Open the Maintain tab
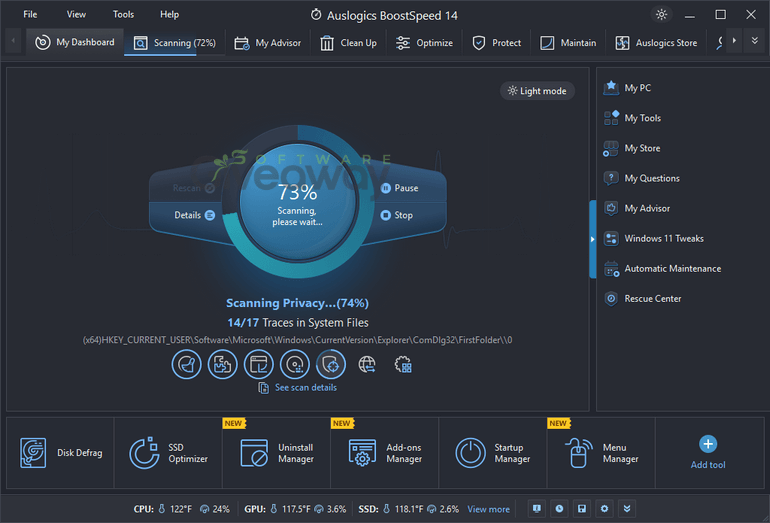This screenshot has width=770, height=523. pyautogui.click(x=568, y=43)
